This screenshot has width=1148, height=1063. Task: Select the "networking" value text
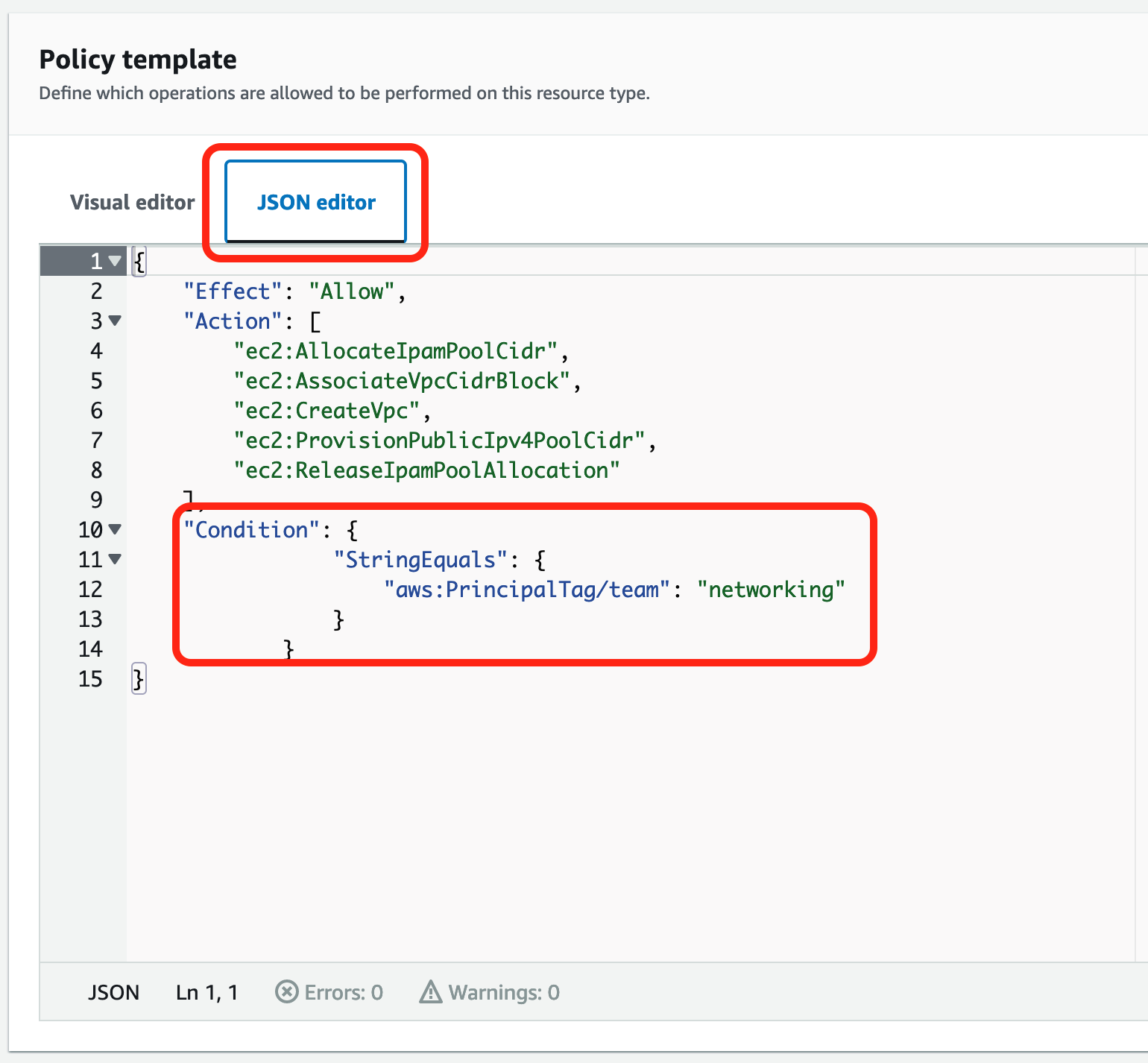click(773, 589)
